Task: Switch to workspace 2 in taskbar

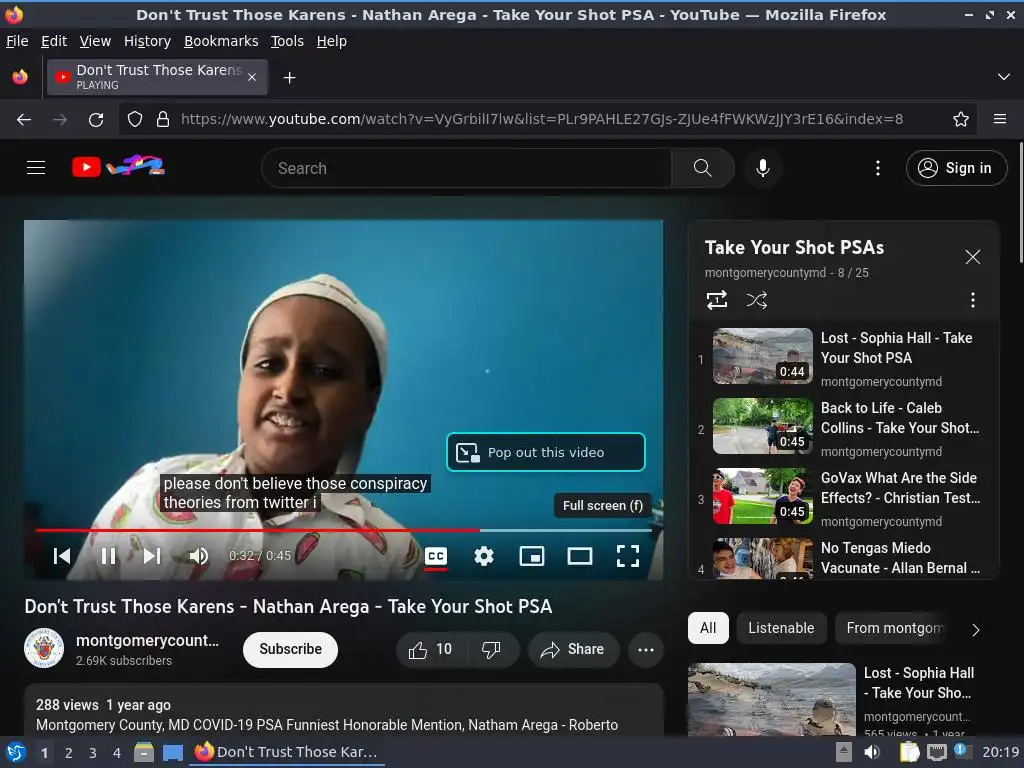Action: pyautogui.click(x=69, y=753)
